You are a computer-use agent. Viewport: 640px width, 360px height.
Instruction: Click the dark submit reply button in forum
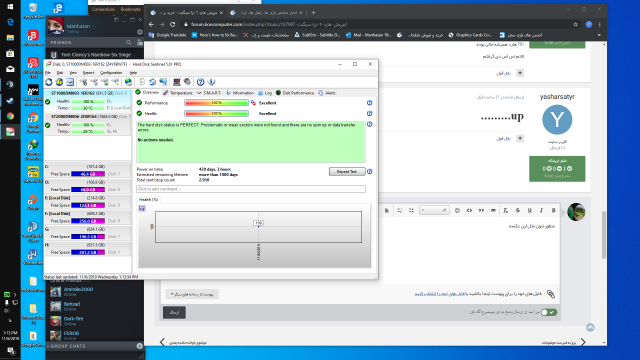point(174,312)
